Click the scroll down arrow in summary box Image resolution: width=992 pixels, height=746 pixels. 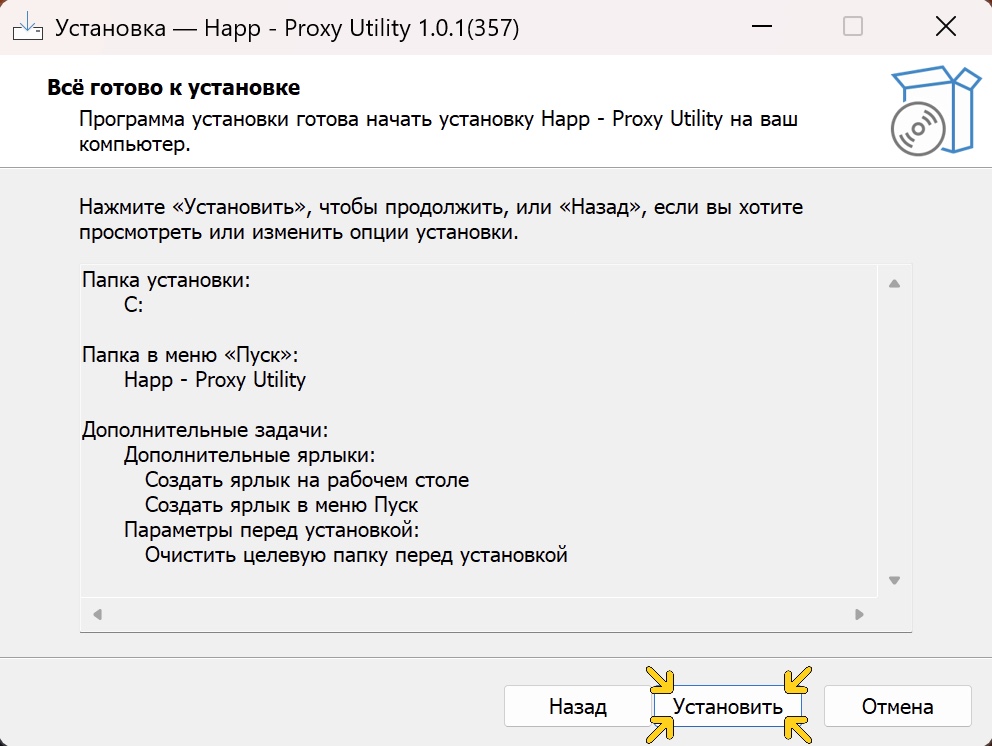point(894,580)
